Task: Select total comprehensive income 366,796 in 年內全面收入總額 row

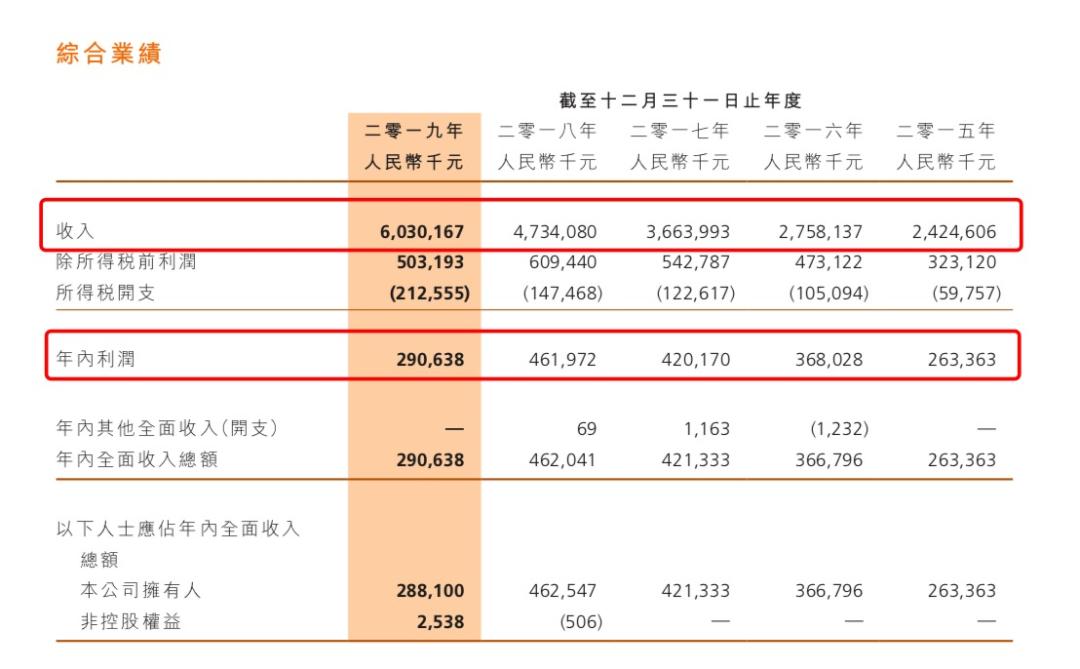Action: point(829,460)
